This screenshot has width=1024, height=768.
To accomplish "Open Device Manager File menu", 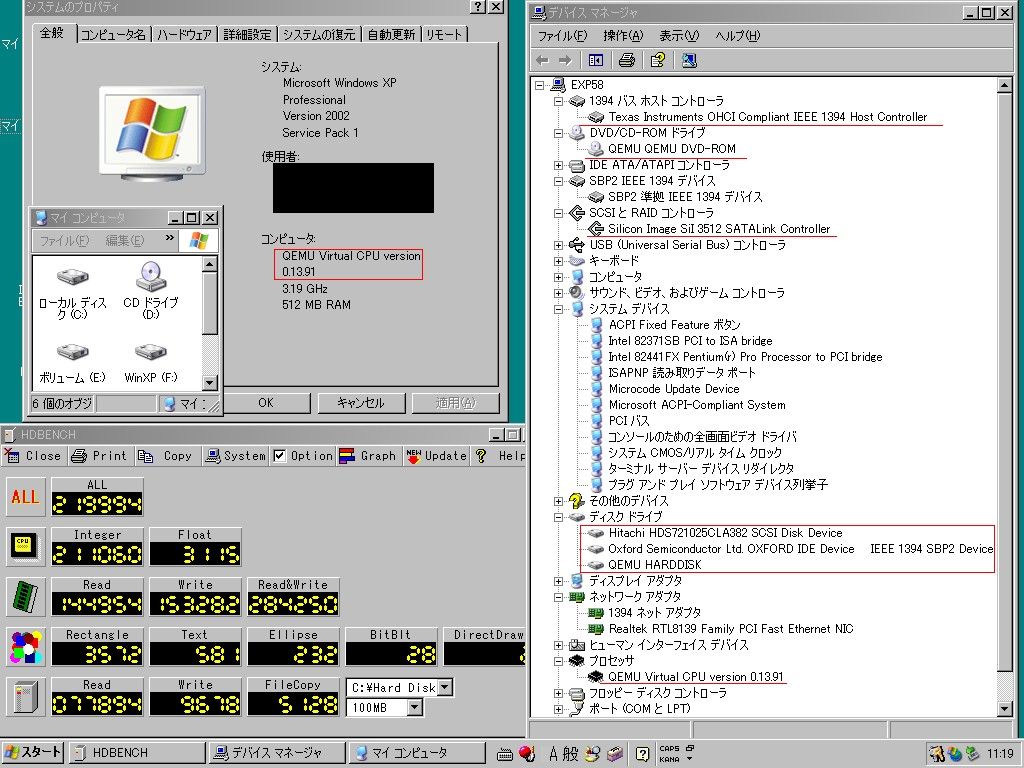I will pos(562,36).
